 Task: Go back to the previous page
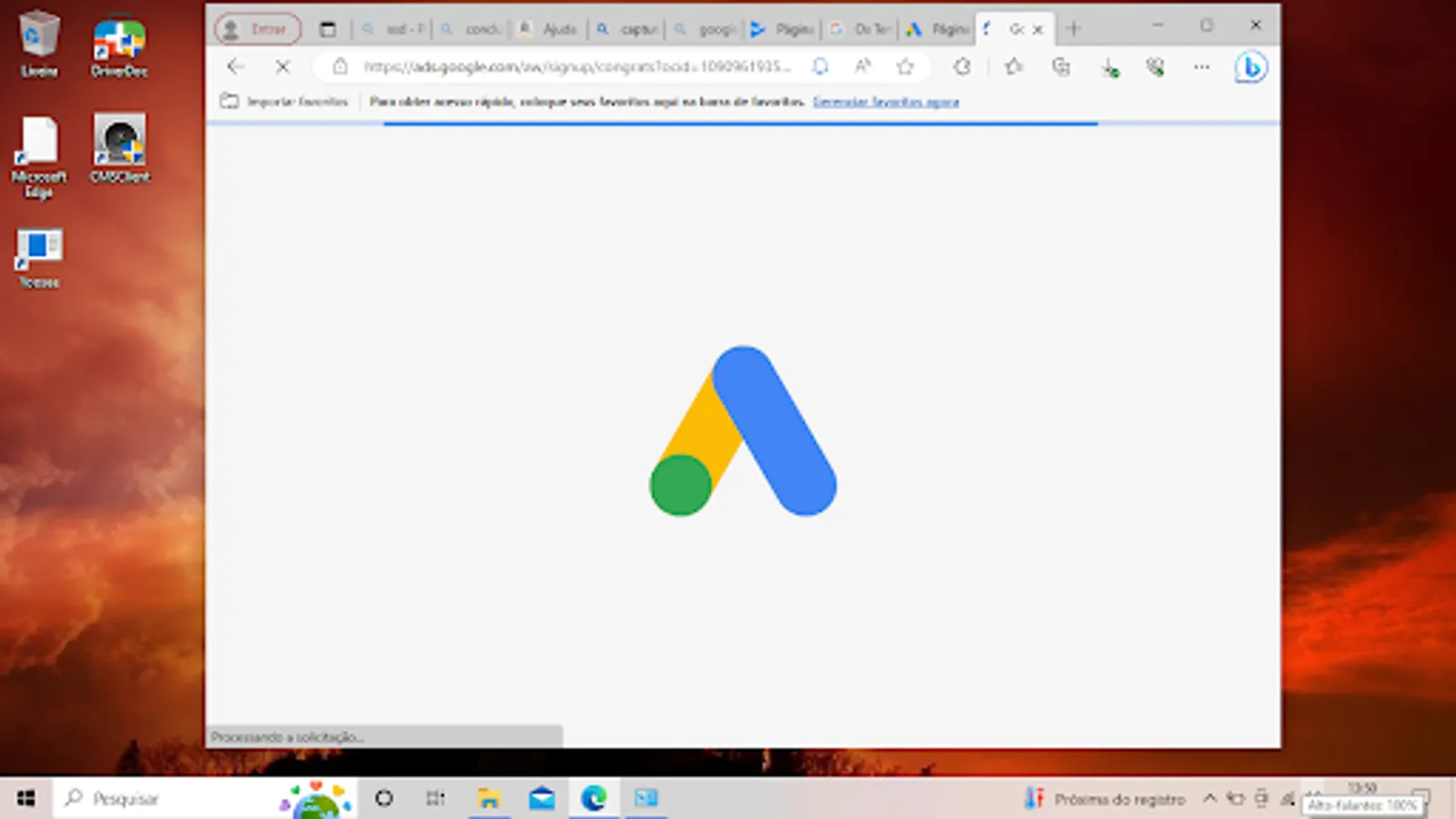[236, 66]
